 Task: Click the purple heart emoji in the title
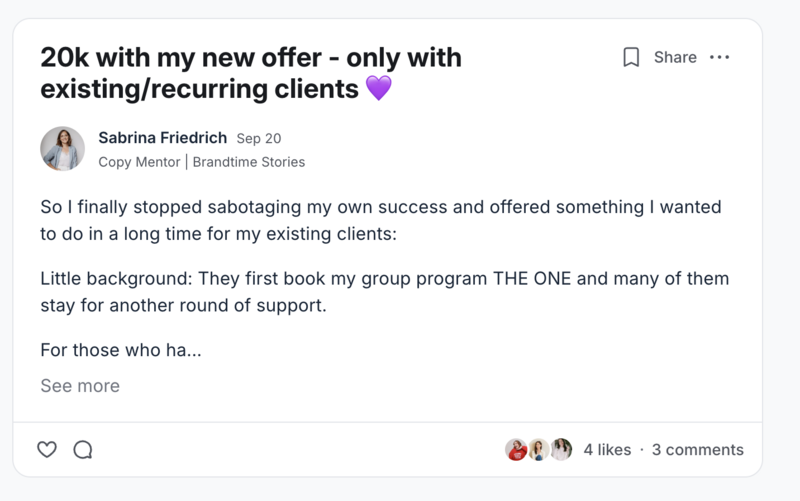click(378, 89)
